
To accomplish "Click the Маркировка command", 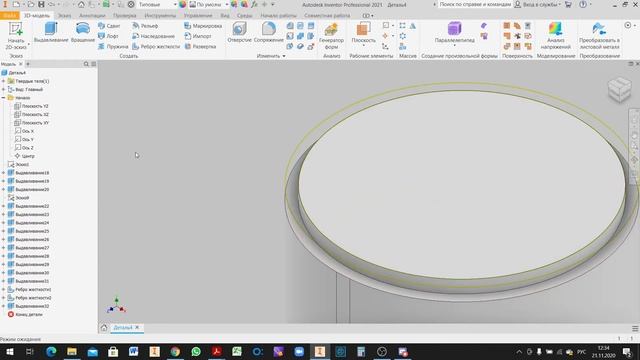I will pyautogui.click(x=203, y=26).
